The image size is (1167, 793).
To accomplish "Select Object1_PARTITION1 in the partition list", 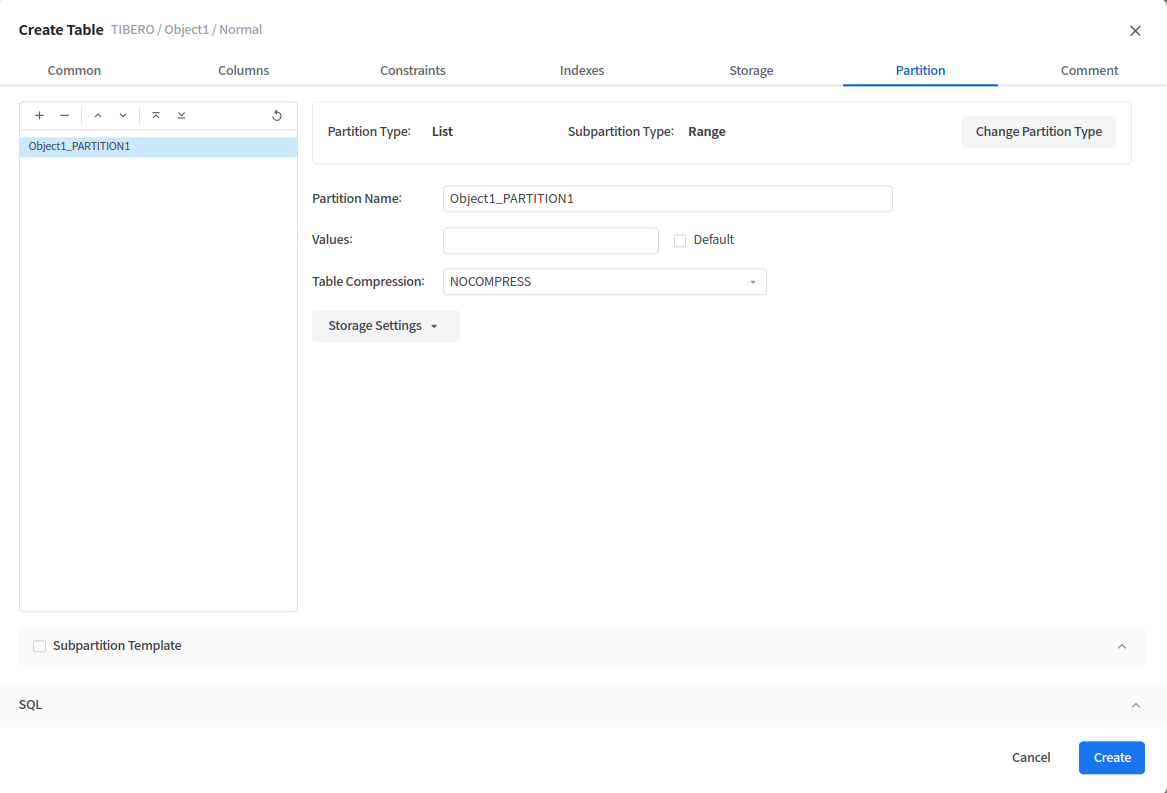I will tap(158, 147).
